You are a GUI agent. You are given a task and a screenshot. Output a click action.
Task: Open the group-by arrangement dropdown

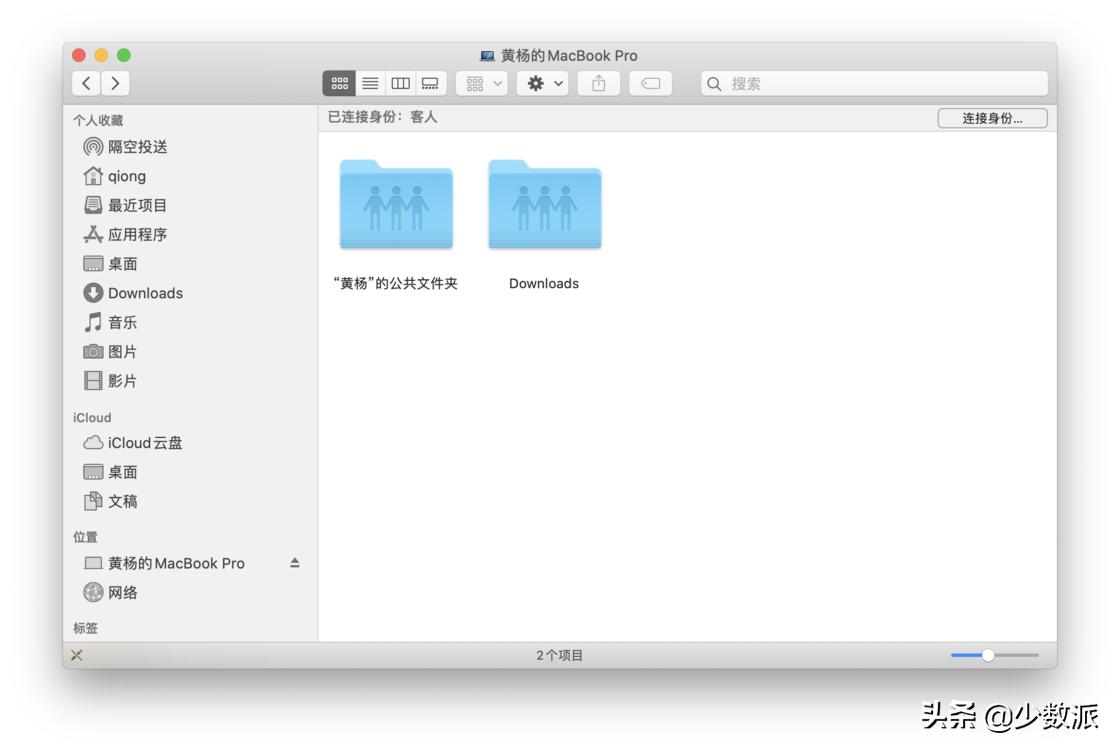pos(482,84)
